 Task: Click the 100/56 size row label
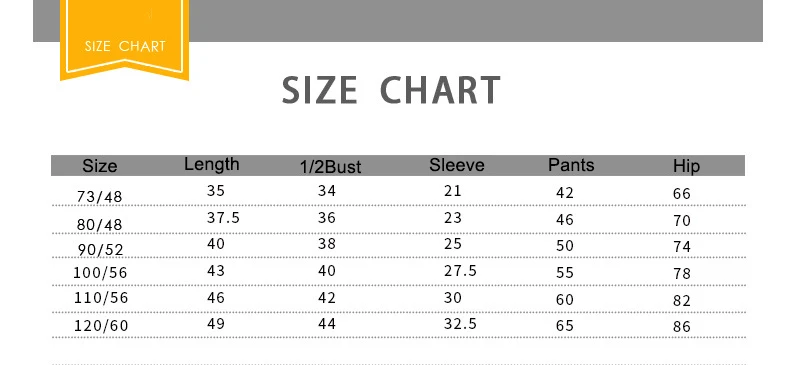100,273
